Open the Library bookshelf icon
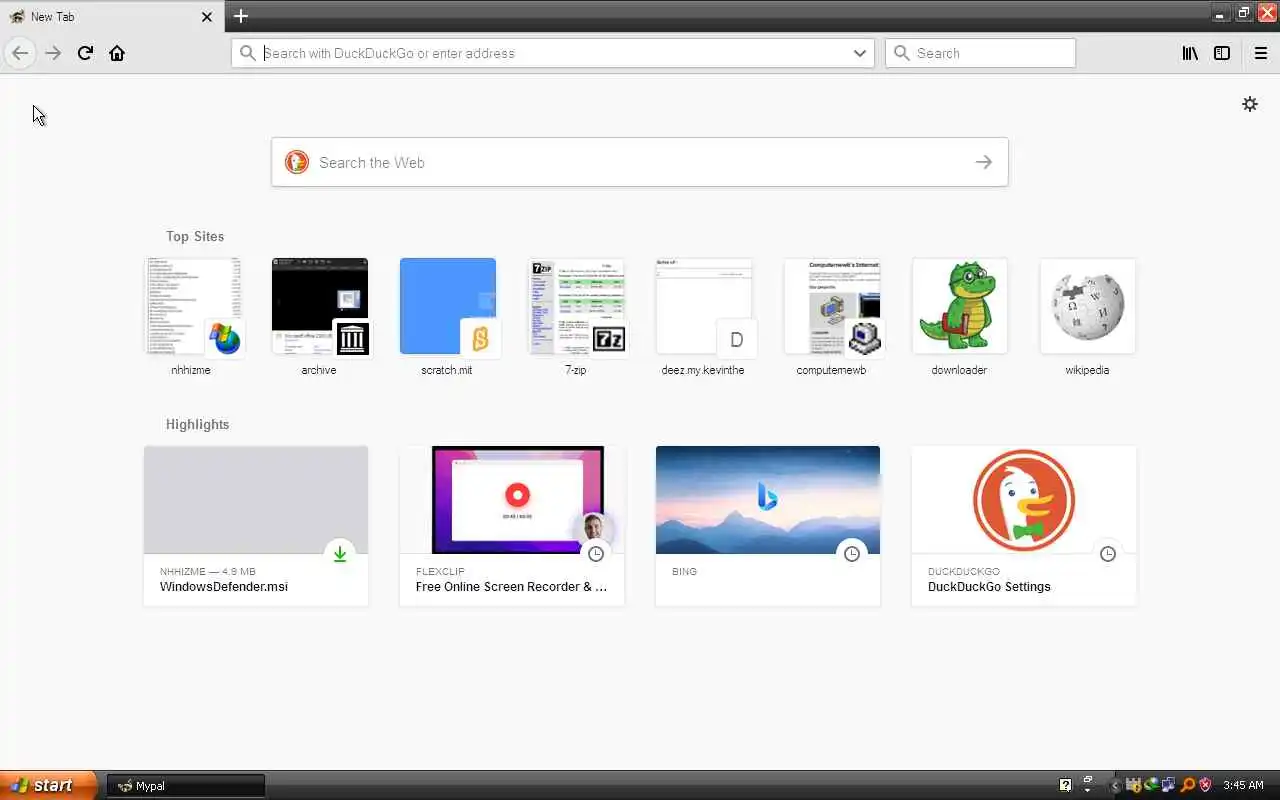Image resolution: width=1280 pixels, height=800 pixels. pos(1190,53)
